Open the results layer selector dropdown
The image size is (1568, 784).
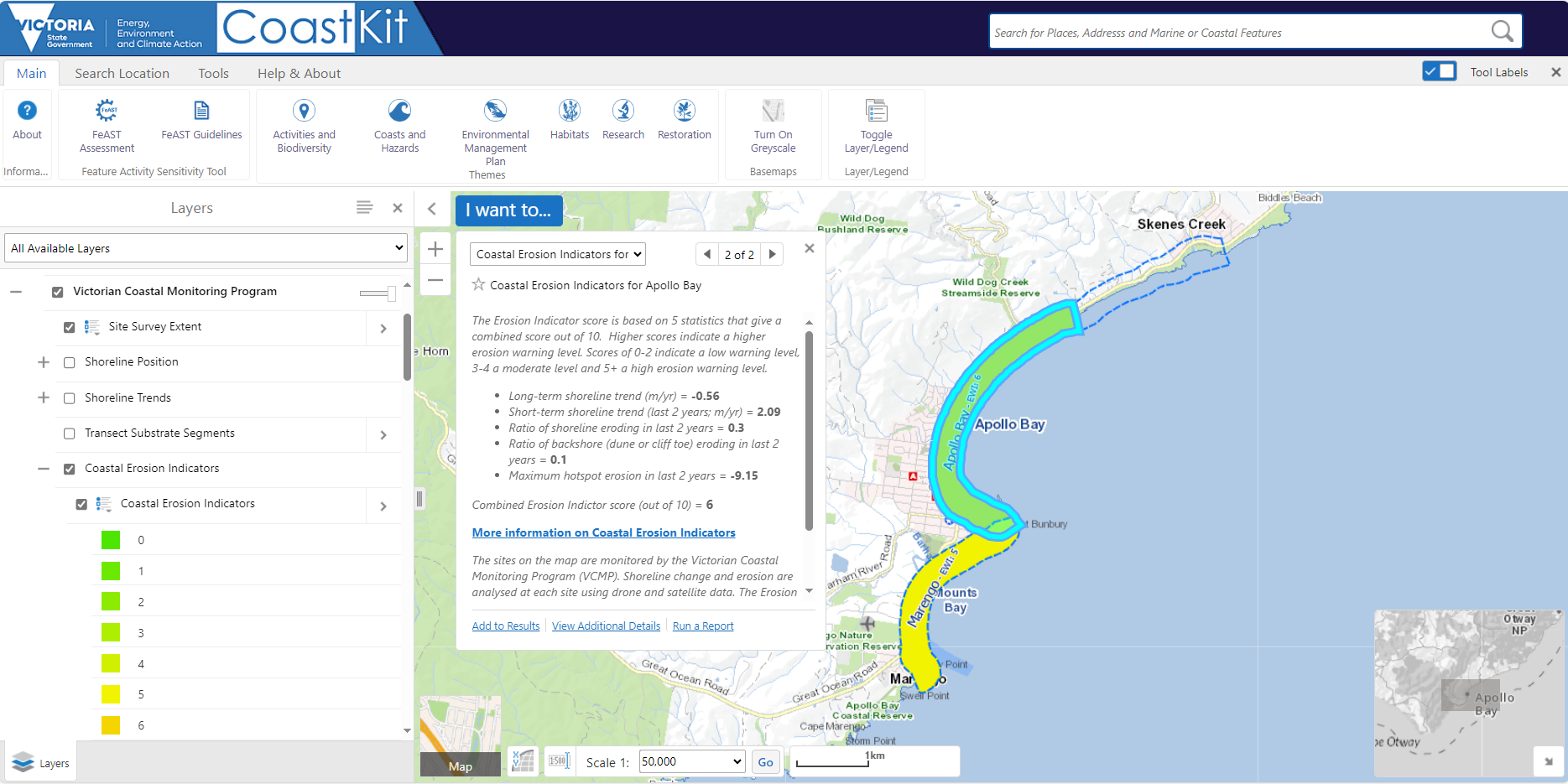[x=558, y=254]
